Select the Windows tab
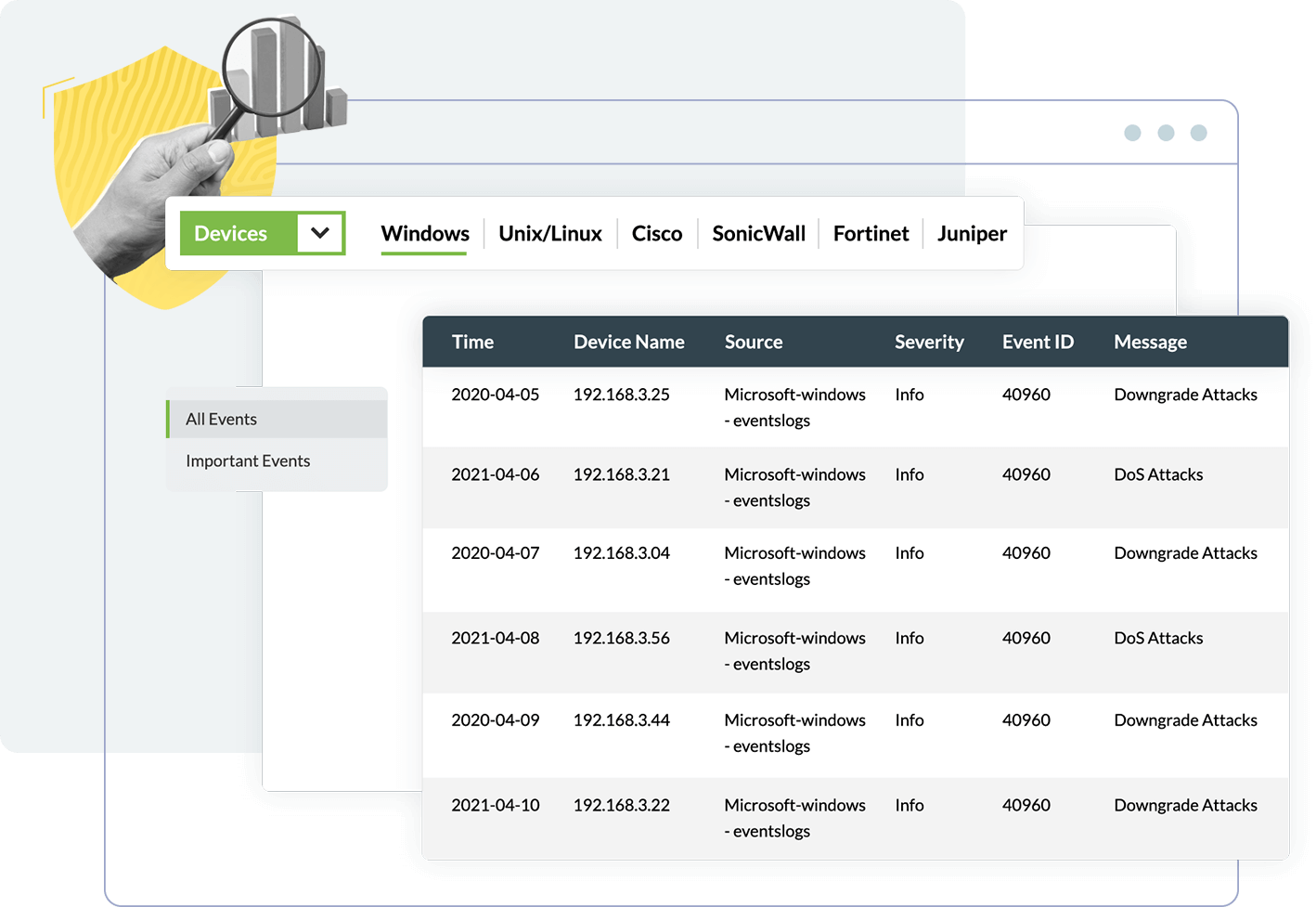Image resolution: width=1316 pixels, height=907 pixels. coord(424,233)
